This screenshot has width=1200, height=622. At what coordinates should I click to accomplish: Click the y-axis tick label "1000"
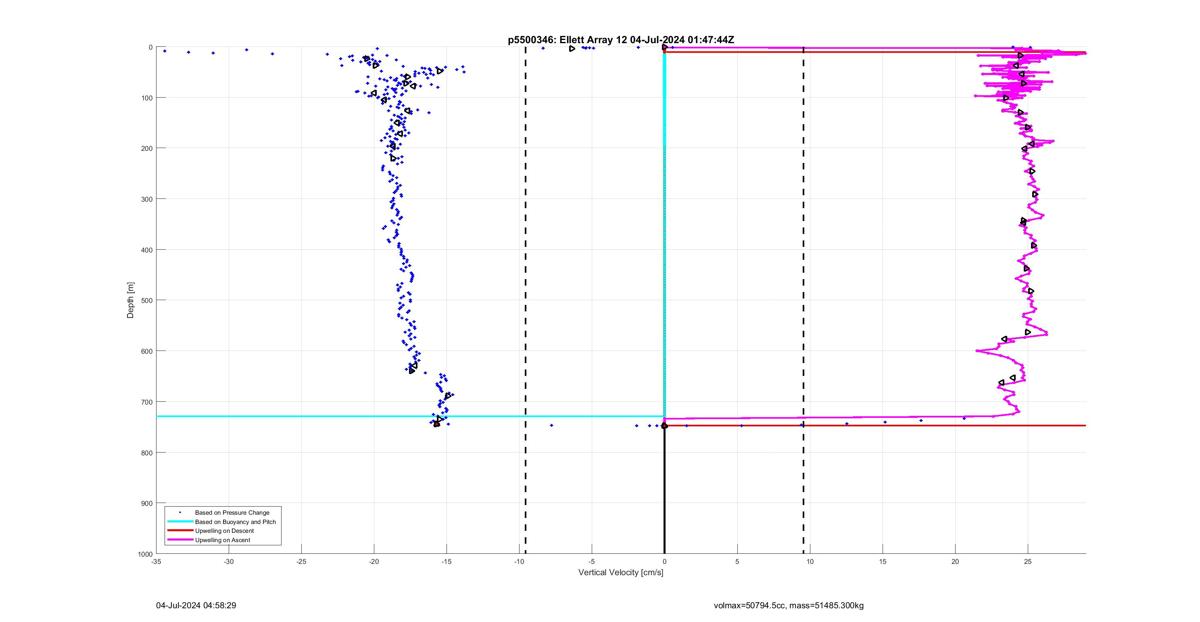tap(143, 553)
